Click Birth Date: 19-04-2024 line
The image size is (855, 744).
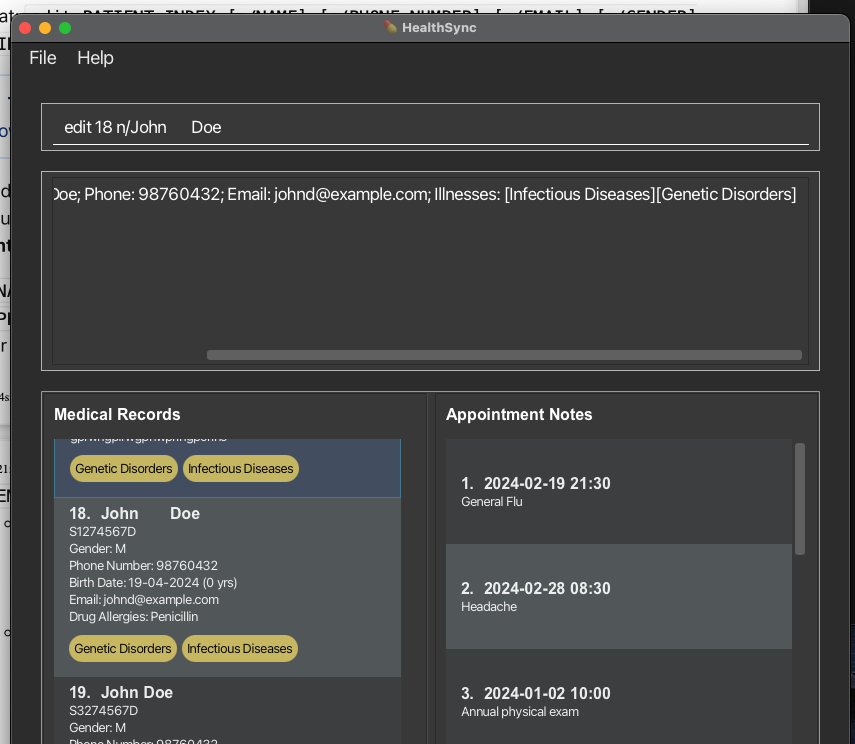pyautogui.click(x=153, y=583)
